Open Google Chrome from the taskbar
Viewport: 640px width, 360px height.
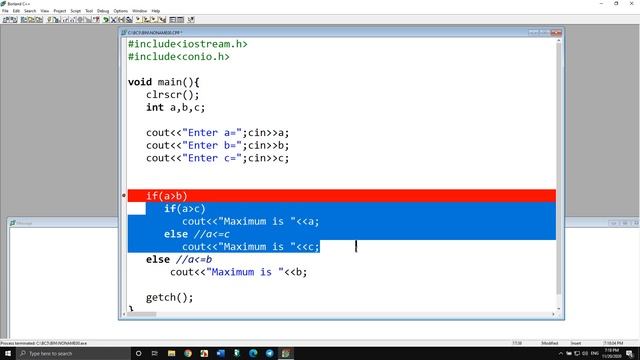click(x=188, y=353)
